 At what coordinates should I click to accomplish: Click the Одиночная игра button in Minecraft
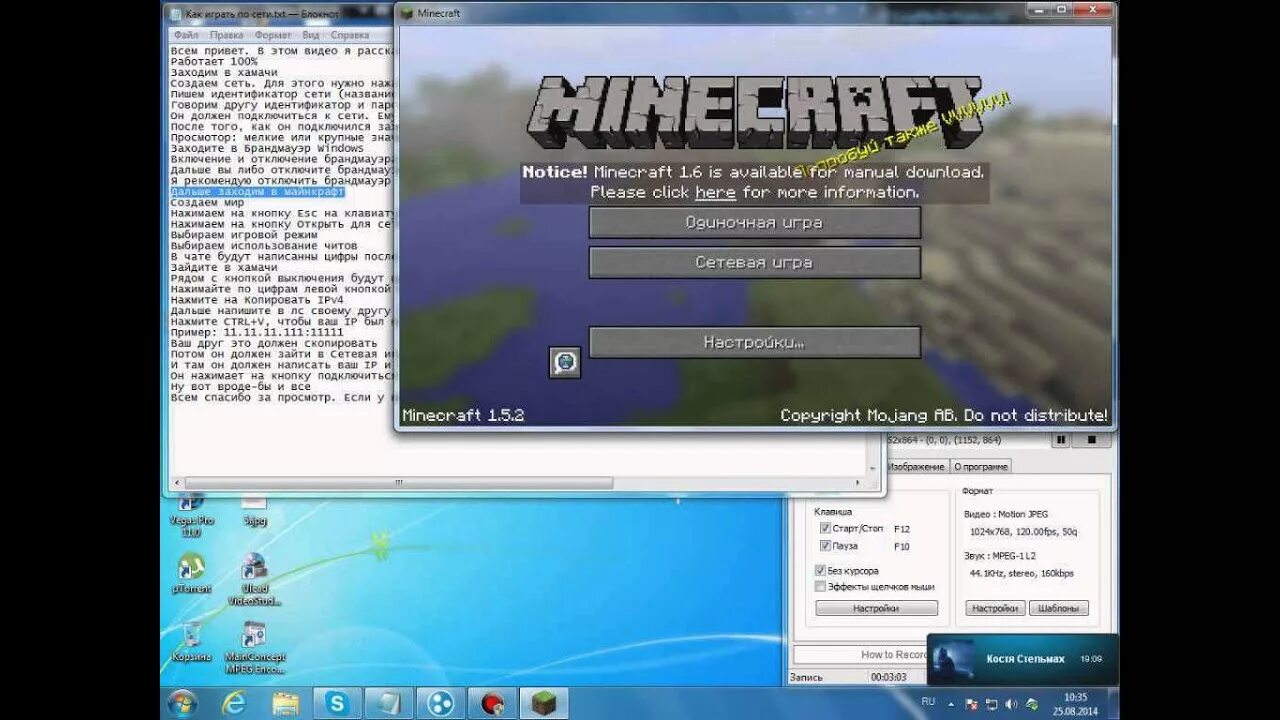click(x=754, y=223)
